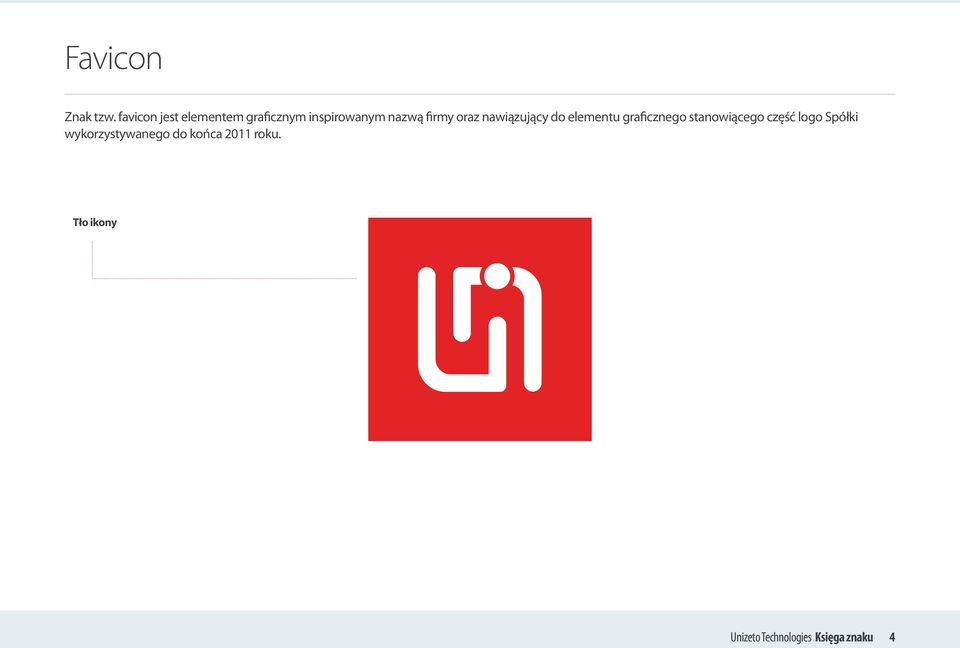Click the page number 4
The height and width of the screenshot is (648, 960).
click(x=892, y=637)
